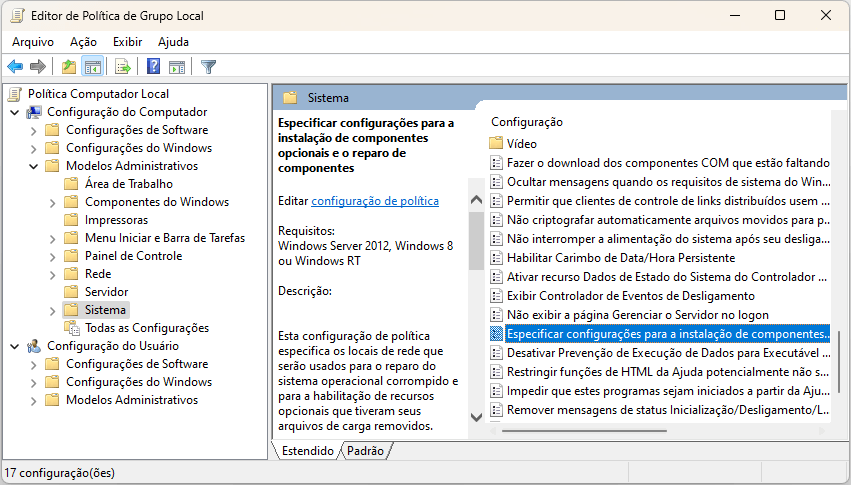Click icon of selected Especificar configurações policy
The width and height of the screenshot is (851, 485).
pyautogui.click(x=496, y=334)
